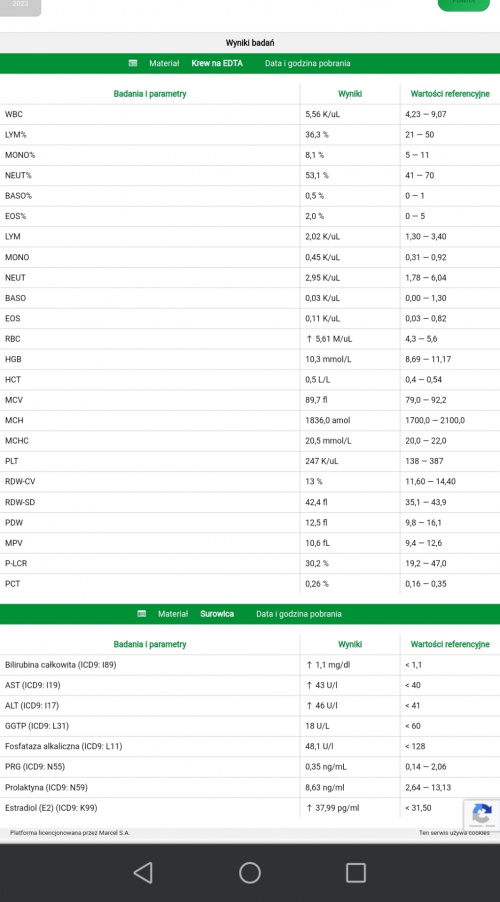This screenshot has width=500, height=902.
Task: Click the up arrow next to RBC result
Action: (309, 339)
